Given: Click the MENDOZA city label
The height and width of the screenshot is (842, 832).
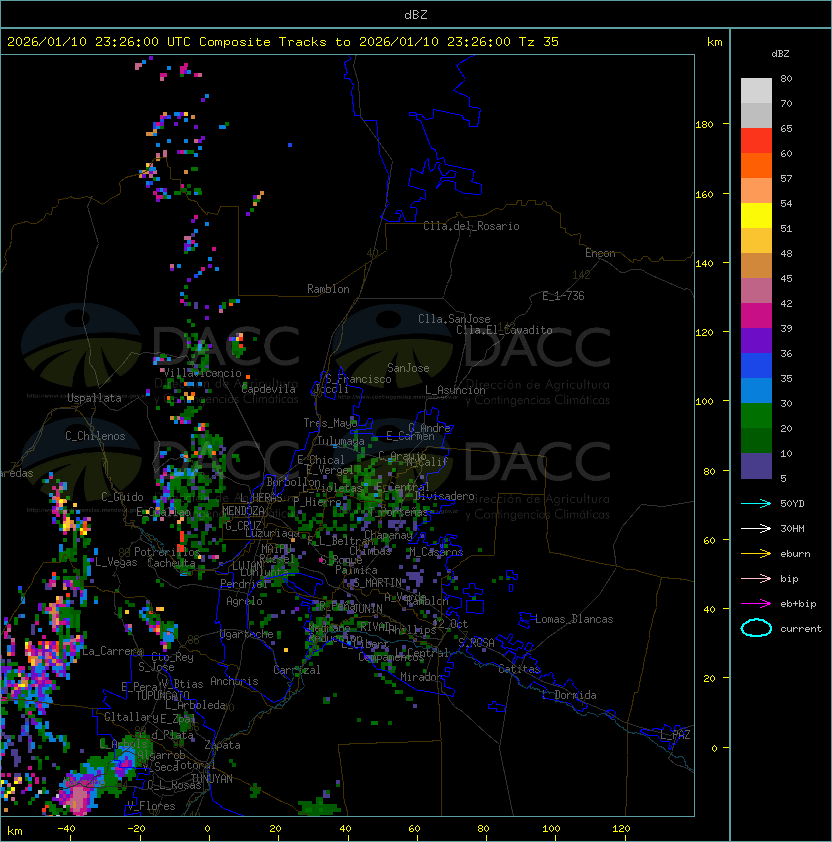Looking at the screenshot, I should (243, 511).
